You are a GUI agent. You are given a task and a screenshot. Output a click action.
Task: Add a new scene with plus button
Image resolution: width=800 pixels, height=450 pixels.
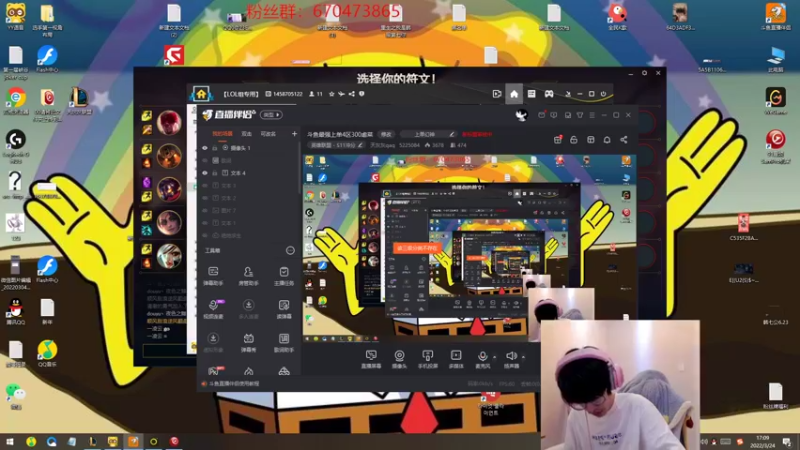click(x=294, y=134)
